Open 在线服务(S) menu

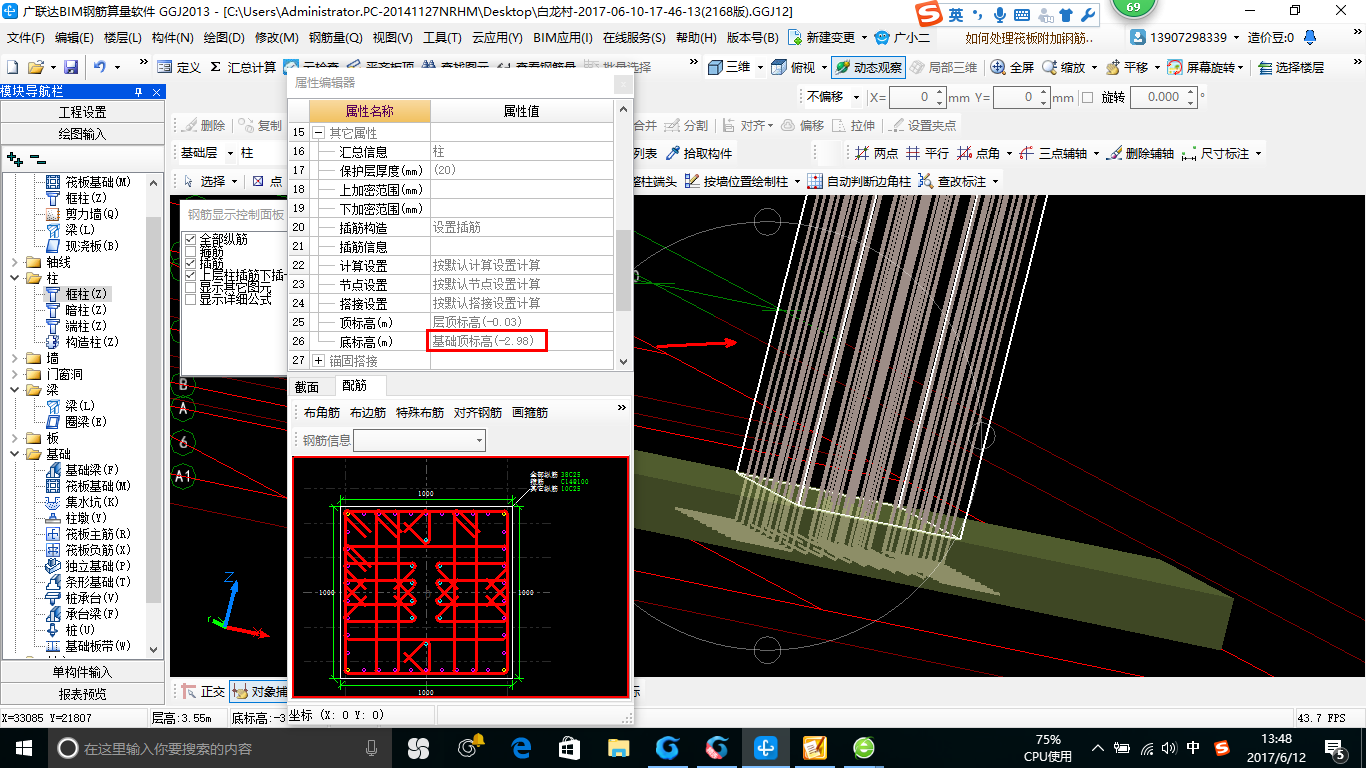[634, 37]
